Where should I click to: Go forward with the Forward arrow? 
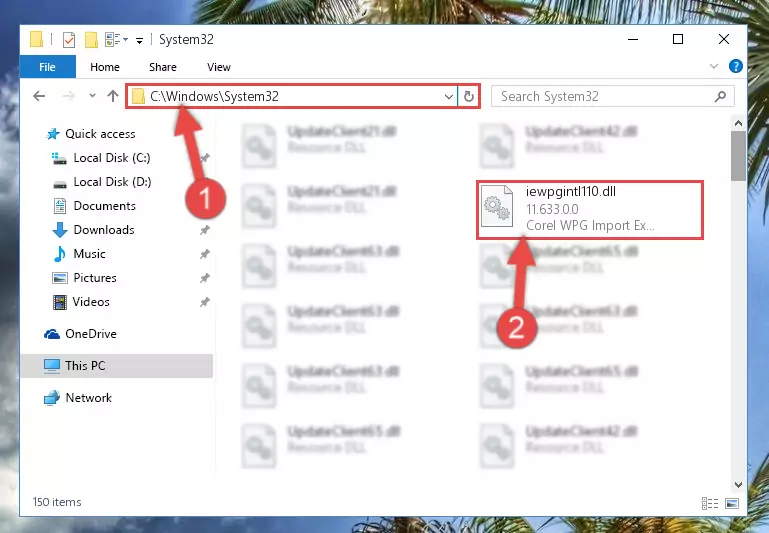point(69,96)
